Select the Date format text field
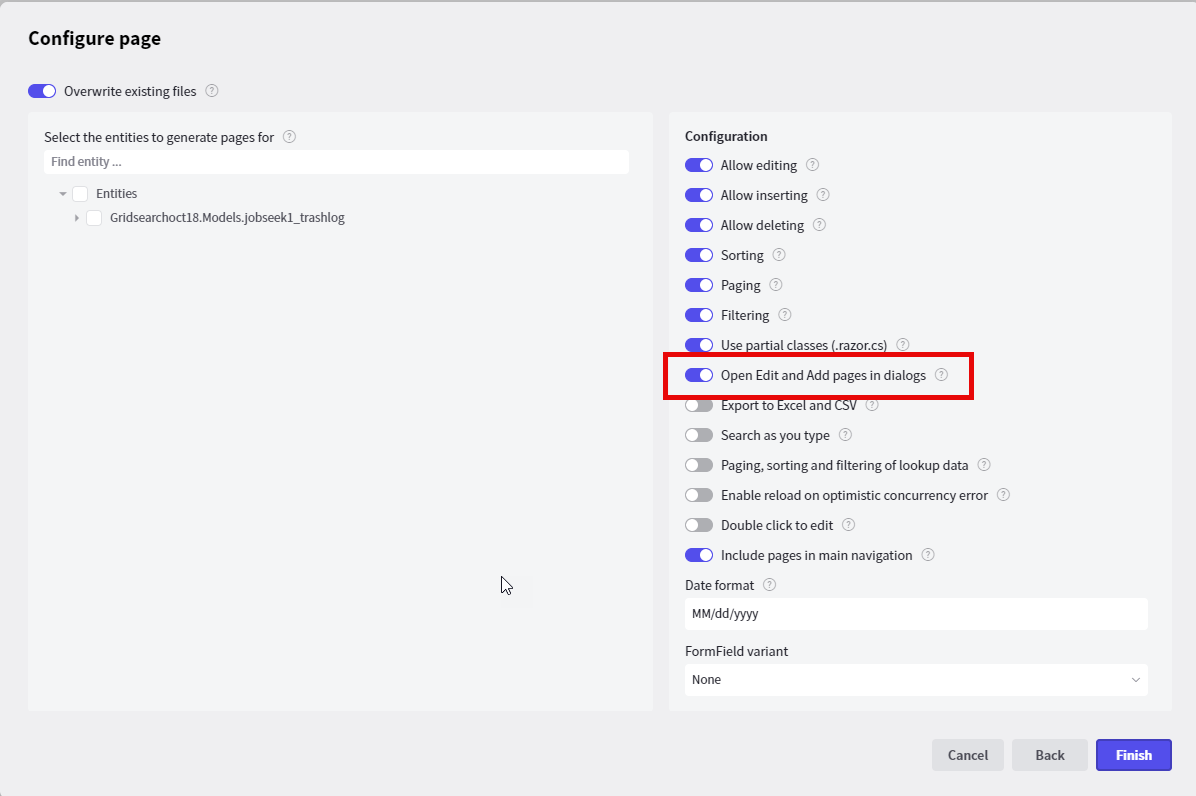 click(x=915, y=613)
